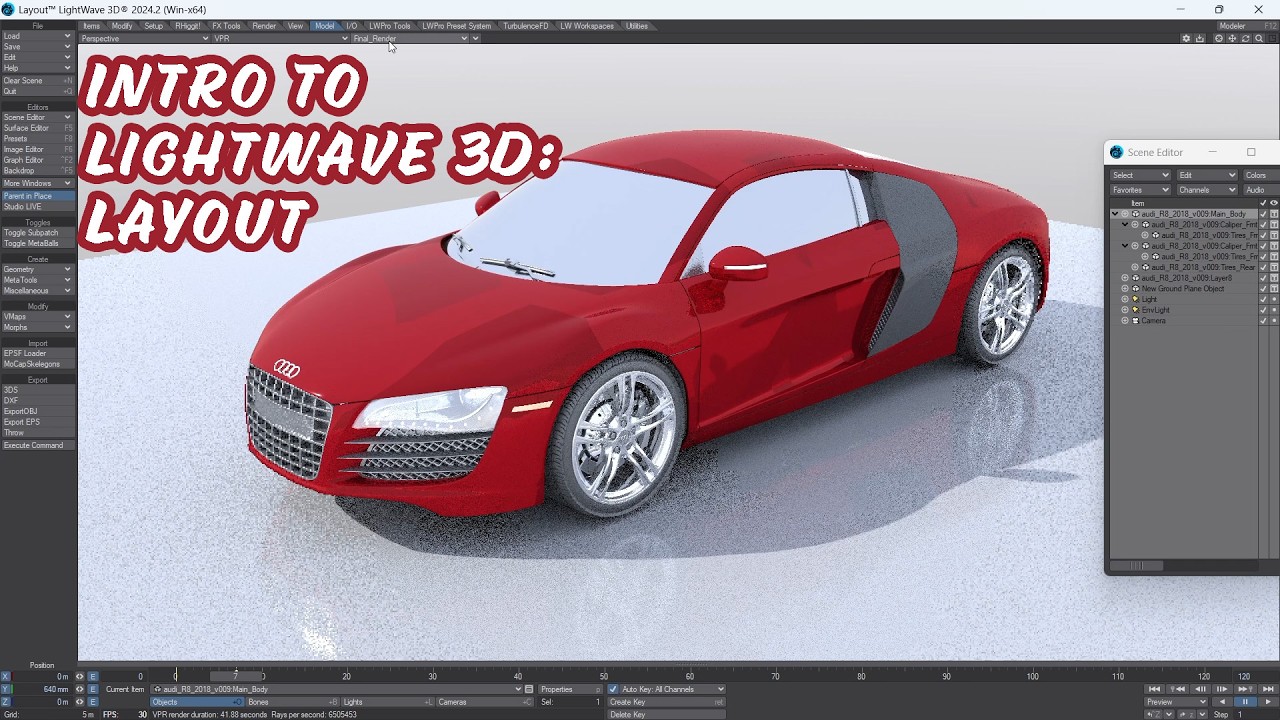The height and width of the screenshot is (720, 1280).
Task: Select the Lights item mode button
Action: [387, 702]
